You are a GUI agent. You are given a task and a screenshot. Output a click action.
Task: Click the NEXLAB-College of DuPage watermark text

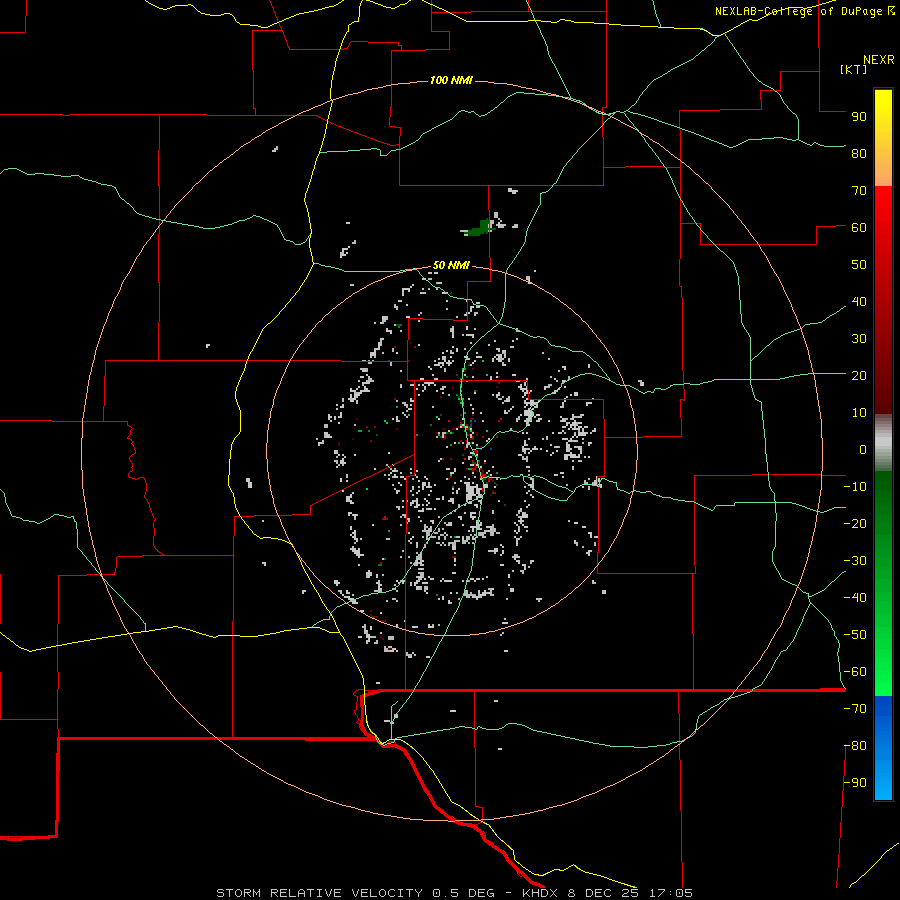point(804,11)
